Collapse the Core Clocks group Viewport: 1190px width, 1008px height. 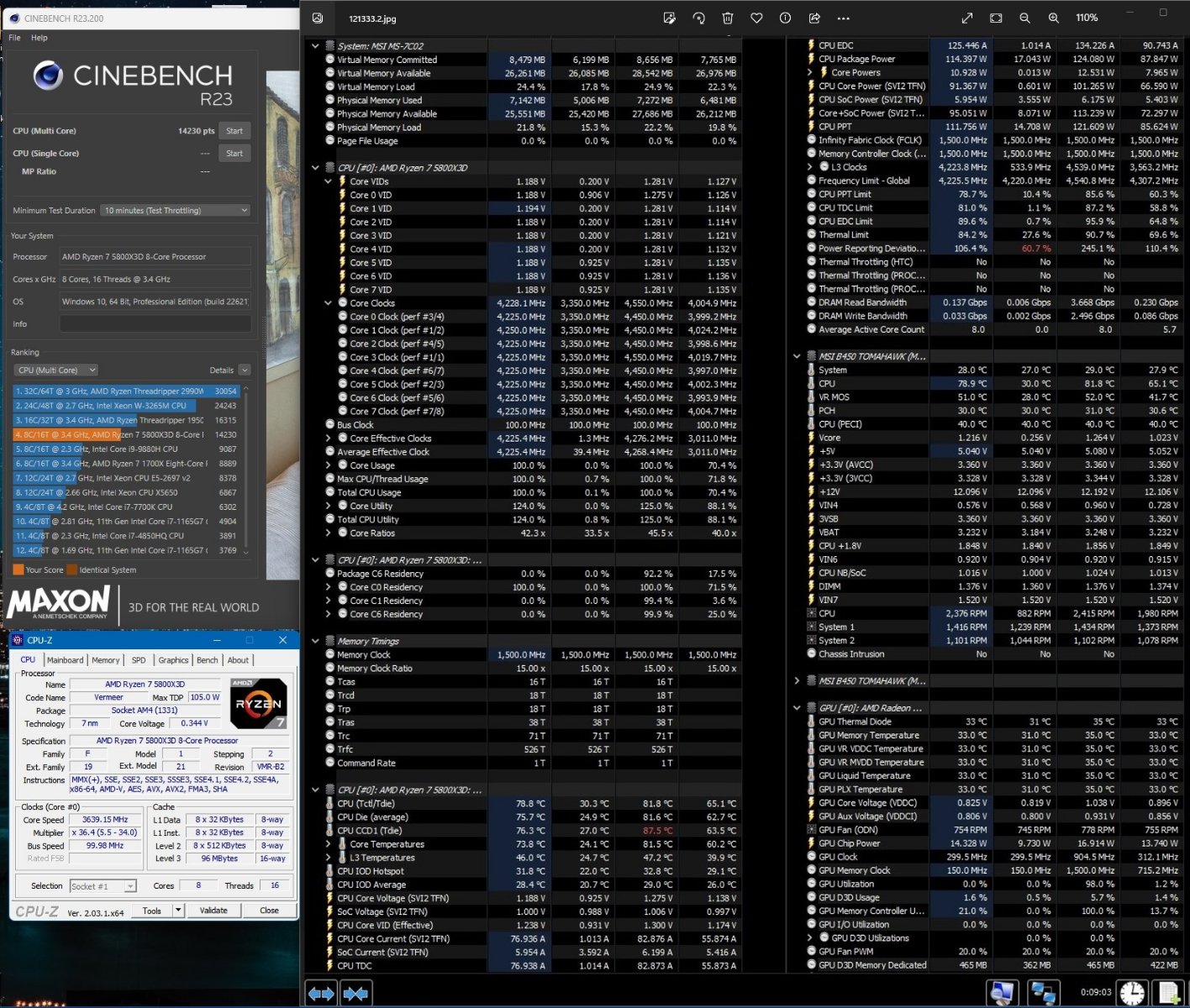pos(329,303)
